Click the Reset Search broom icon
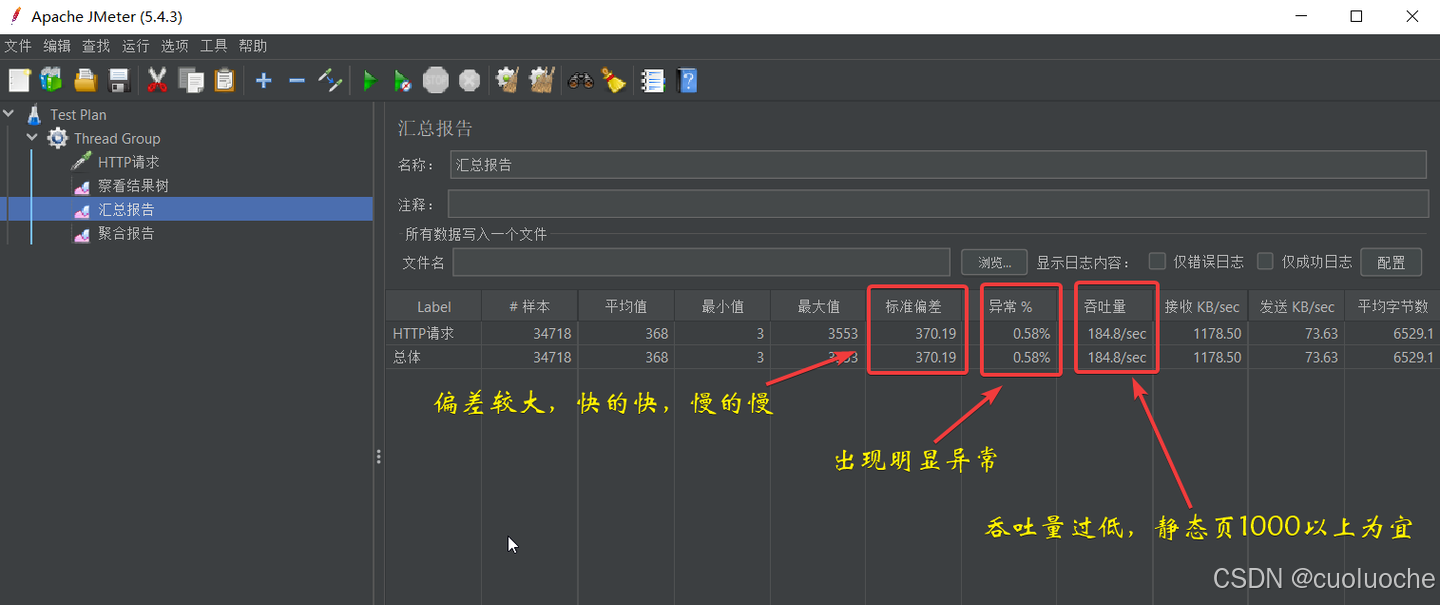Viewport: 1440px width, 605px height. click(x=613, y=80)
